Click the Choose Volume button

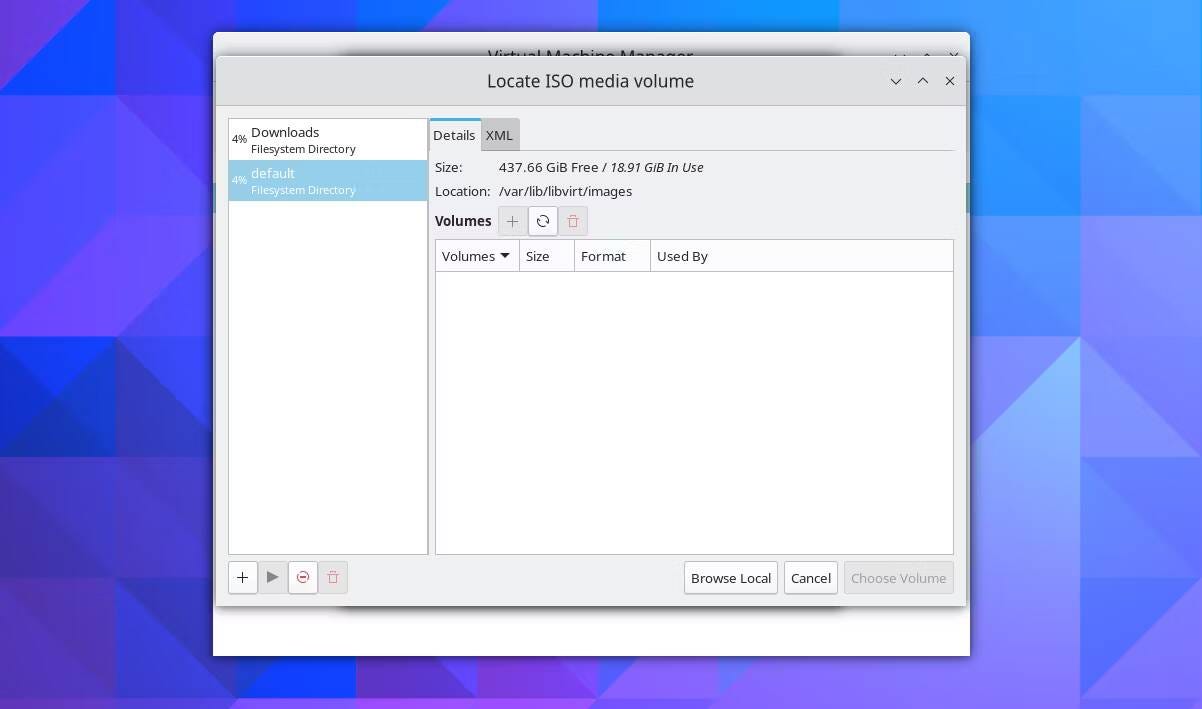click(897, 577)
